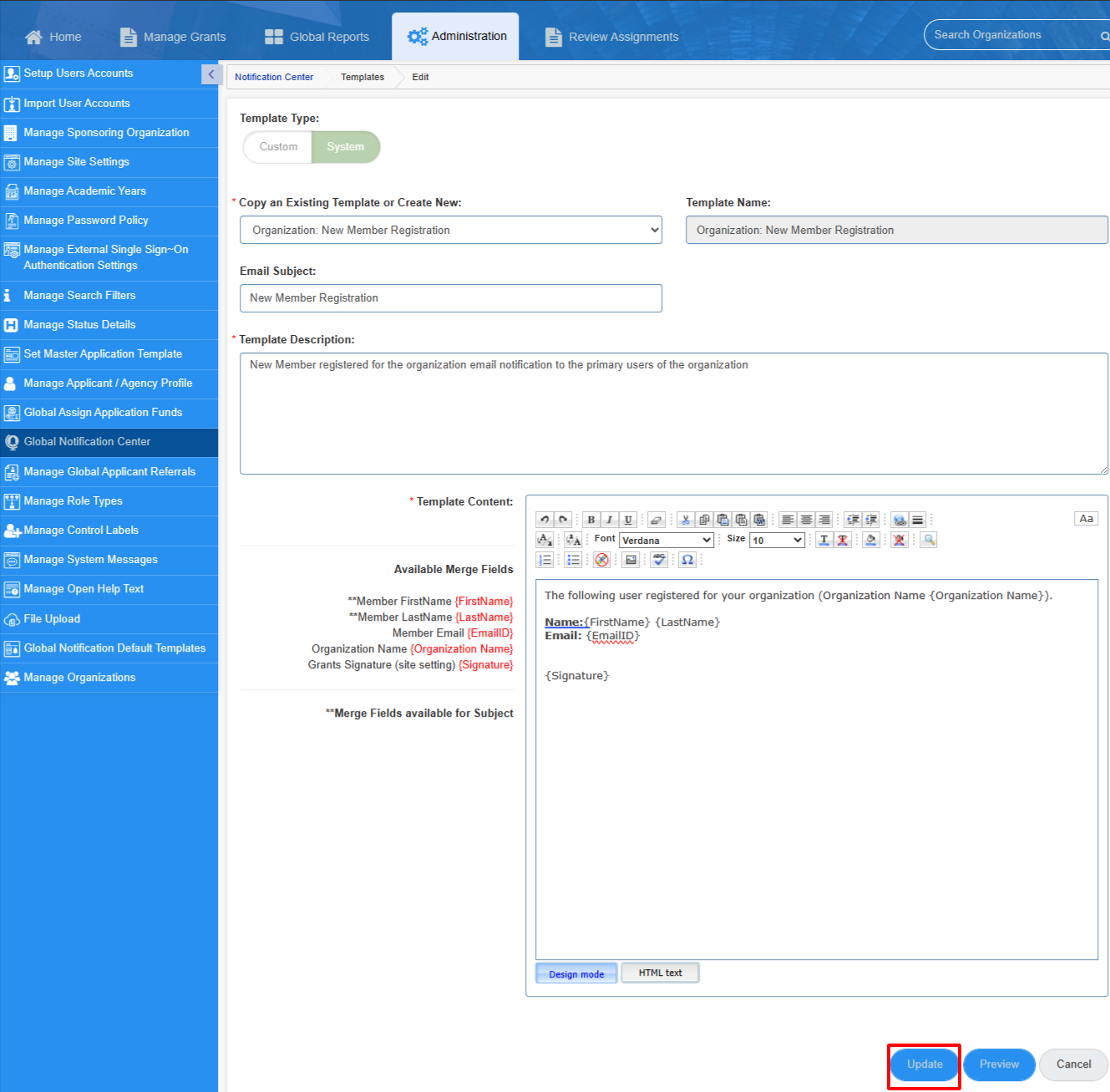Expand the font Size dropdown
The width and height of the screenshot is (1110, 1092).
(777, 541)
